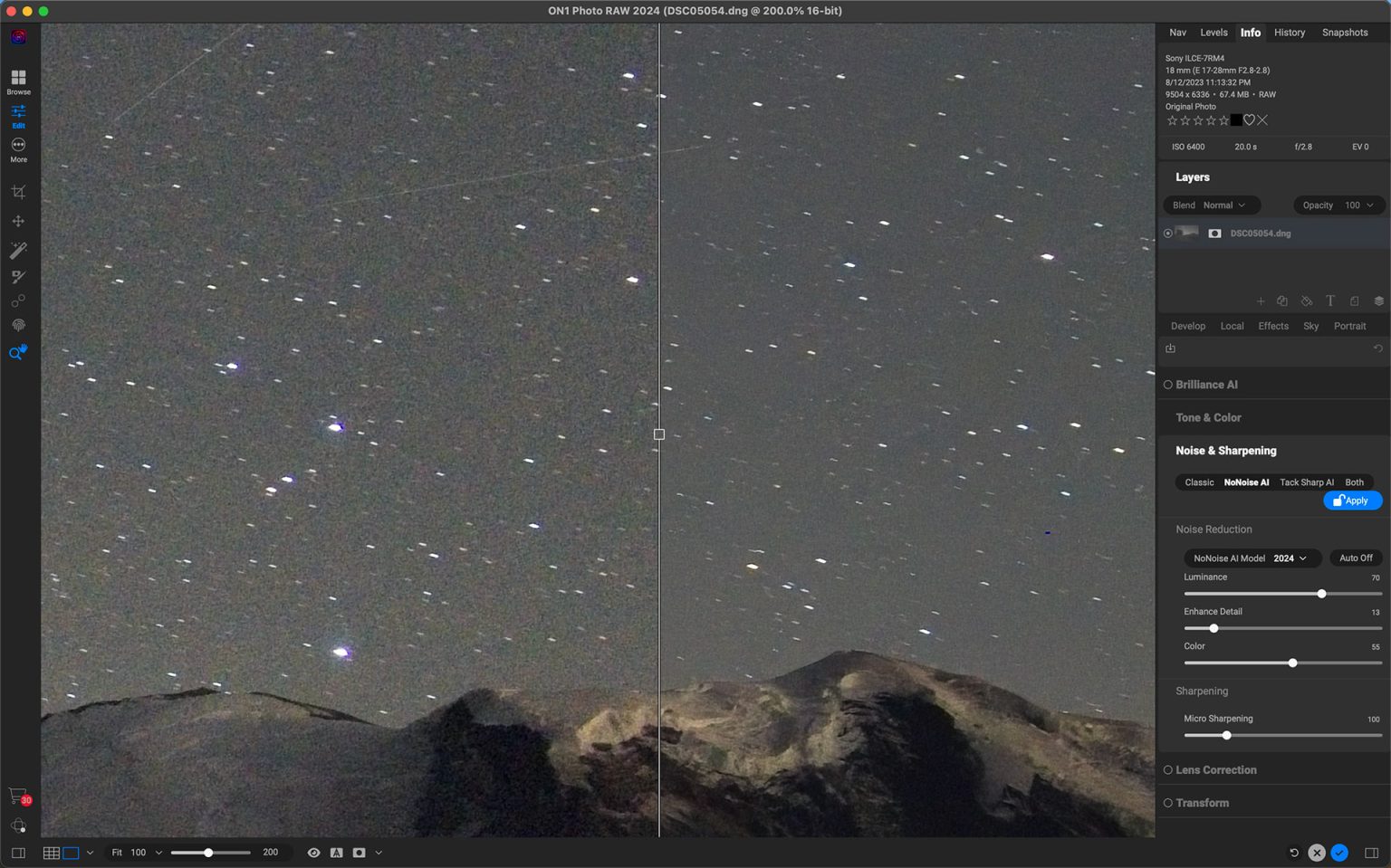This screenshot has height=868, width=1391.
Task: Toggle the before/after preview eye icon
Action: (314, 852)
